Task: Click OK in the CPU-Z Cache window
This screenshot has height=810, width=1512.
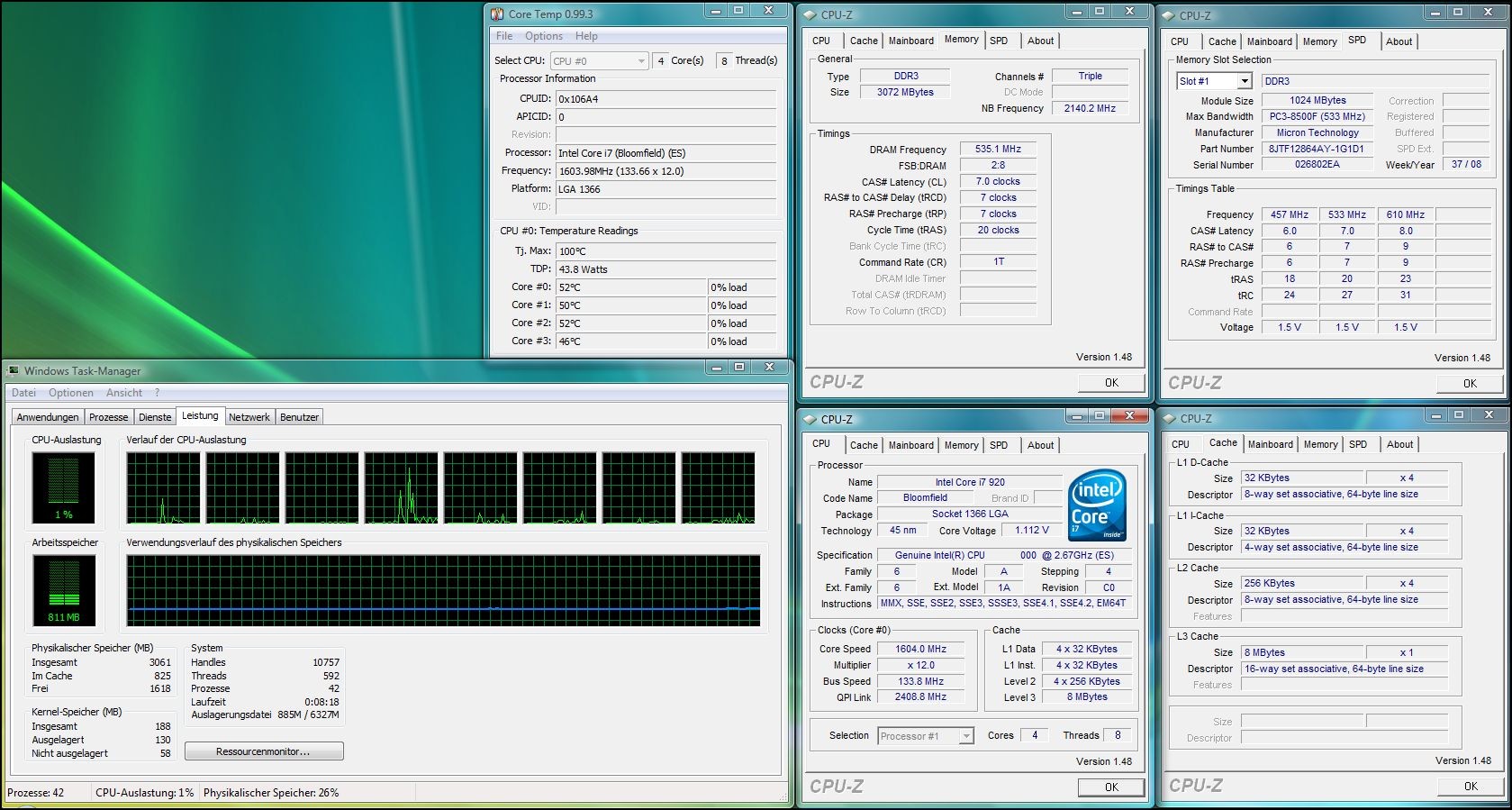Action: 1470,787
